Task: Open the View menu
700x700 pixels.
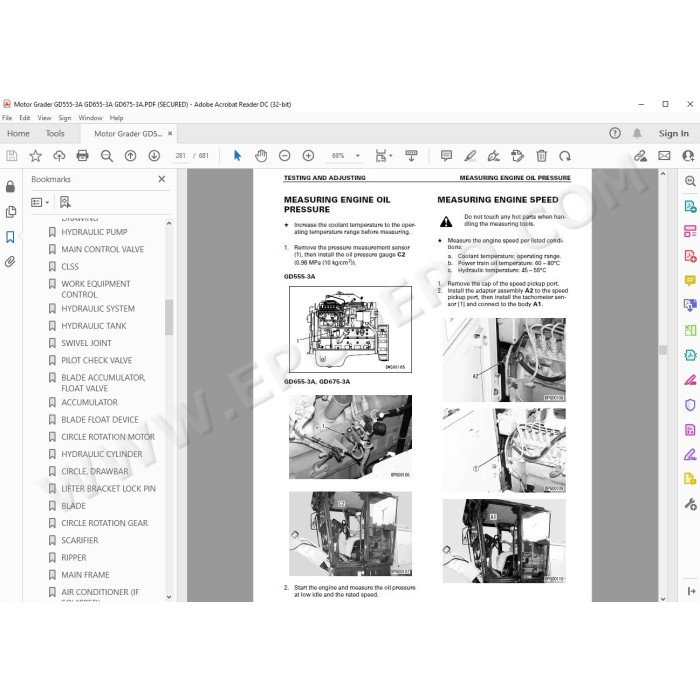Action: 44,118
